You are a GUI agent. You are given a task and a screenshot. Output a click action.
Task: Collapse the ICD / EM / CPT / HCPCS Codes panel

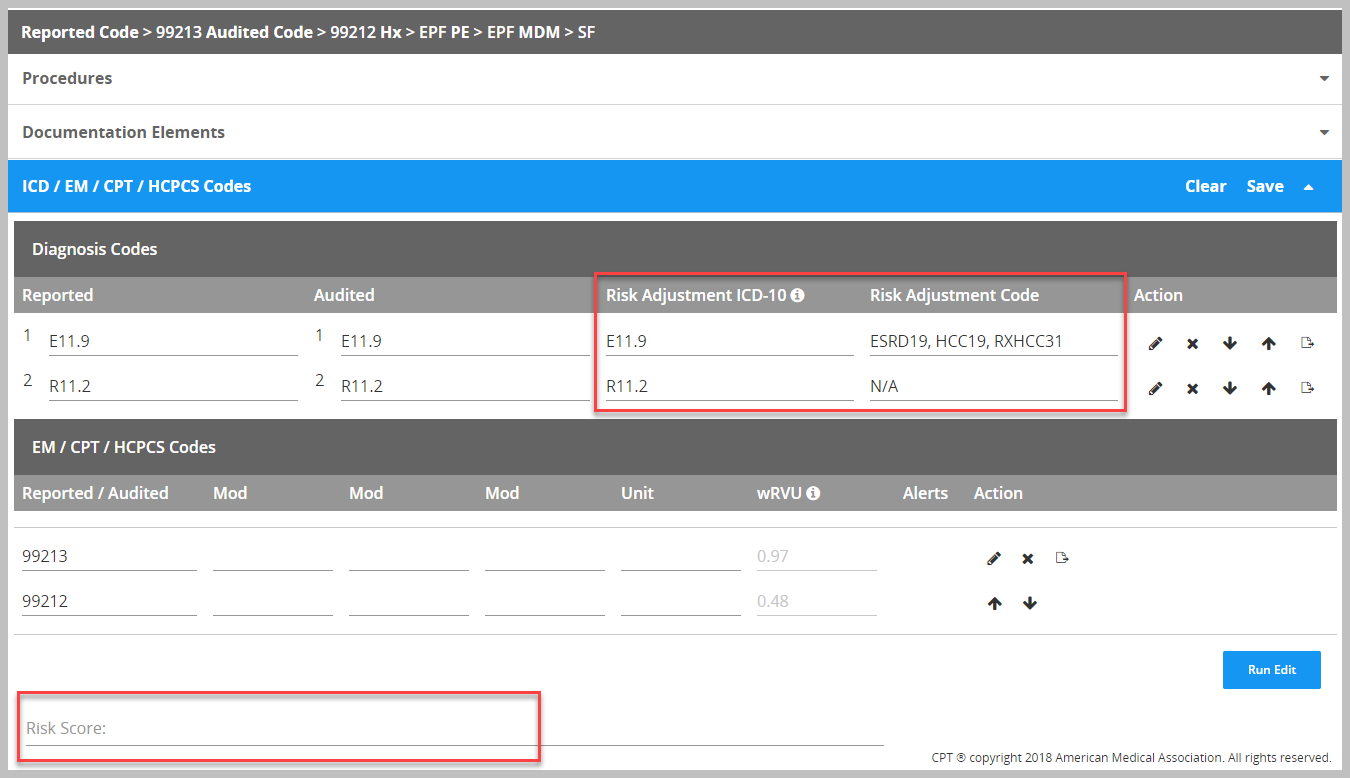[1309, 187]
